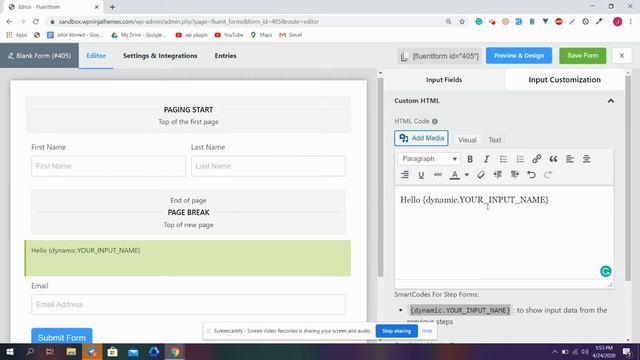This screenshot has width=640, height=360.
Task: Open Maps bookmark
Action: click(x=261, y=35)
